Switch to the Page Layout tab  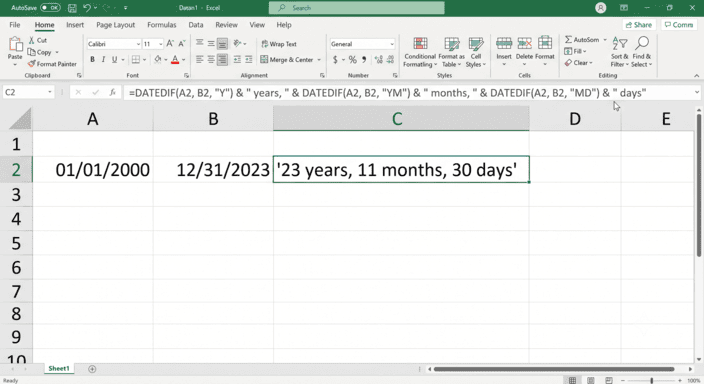coord(115,25)
